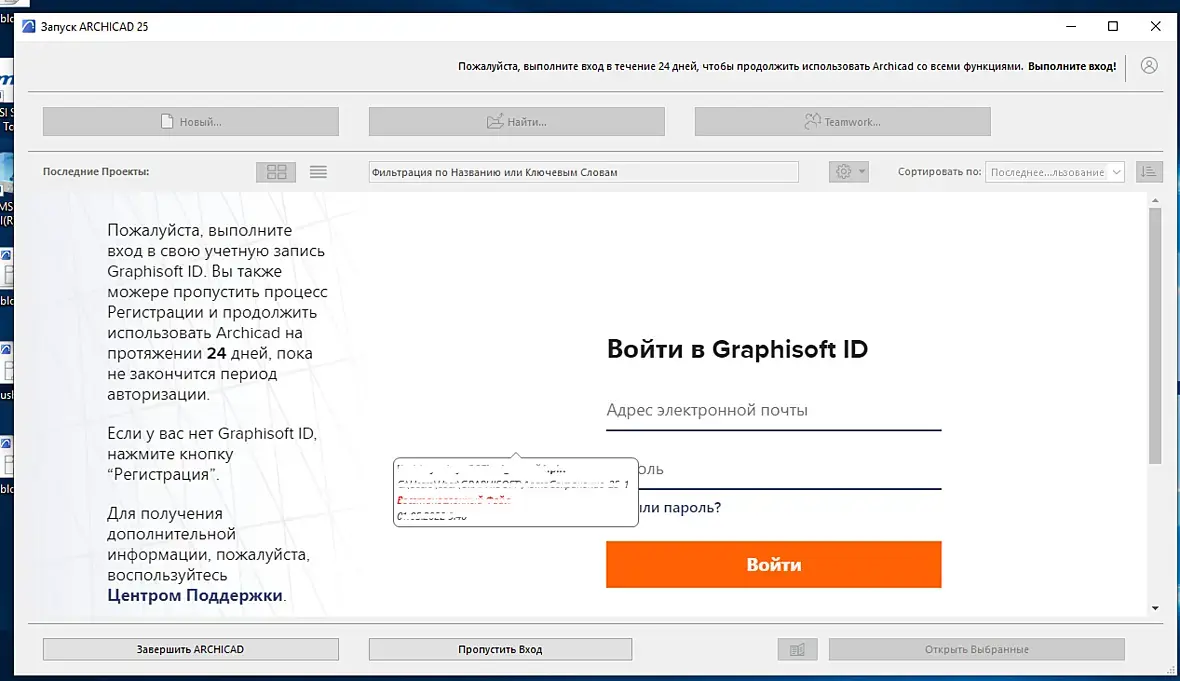Click the scrollbar down arrow

(1155, 608)
